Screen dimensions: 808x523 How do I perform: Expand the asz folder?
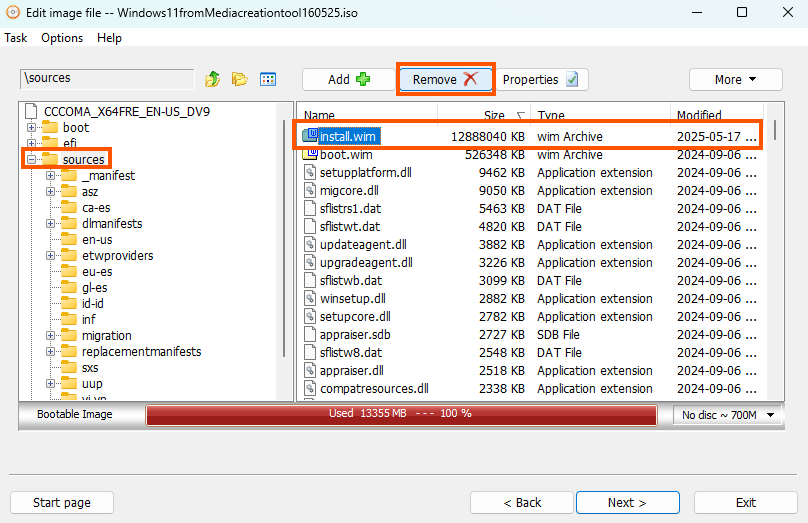50,192
